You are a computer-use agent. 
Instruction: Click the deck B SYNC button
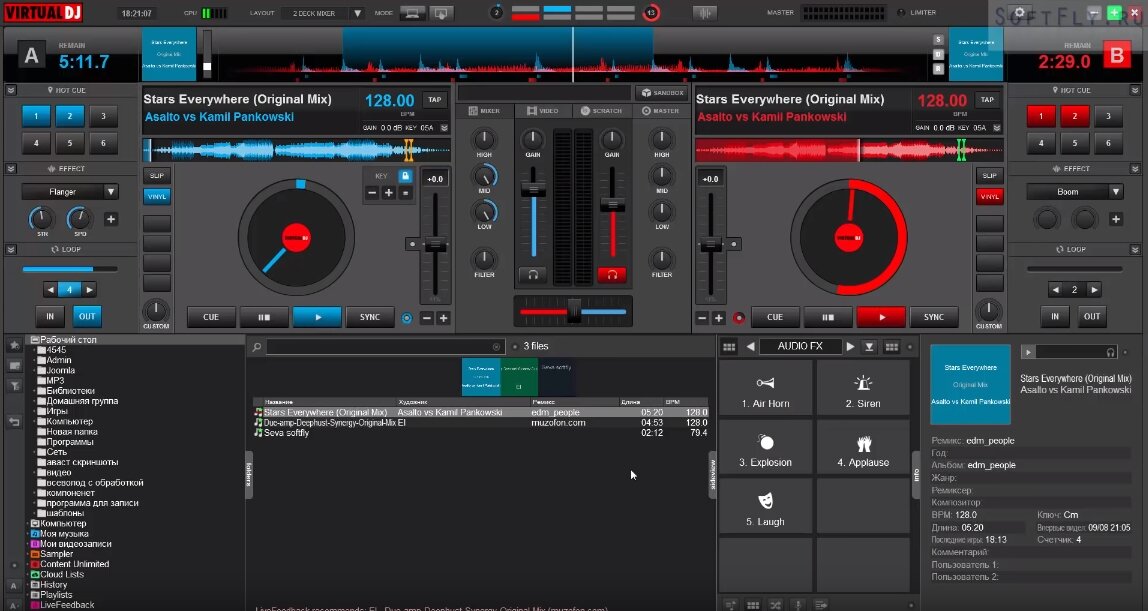(x=933, y=318)
